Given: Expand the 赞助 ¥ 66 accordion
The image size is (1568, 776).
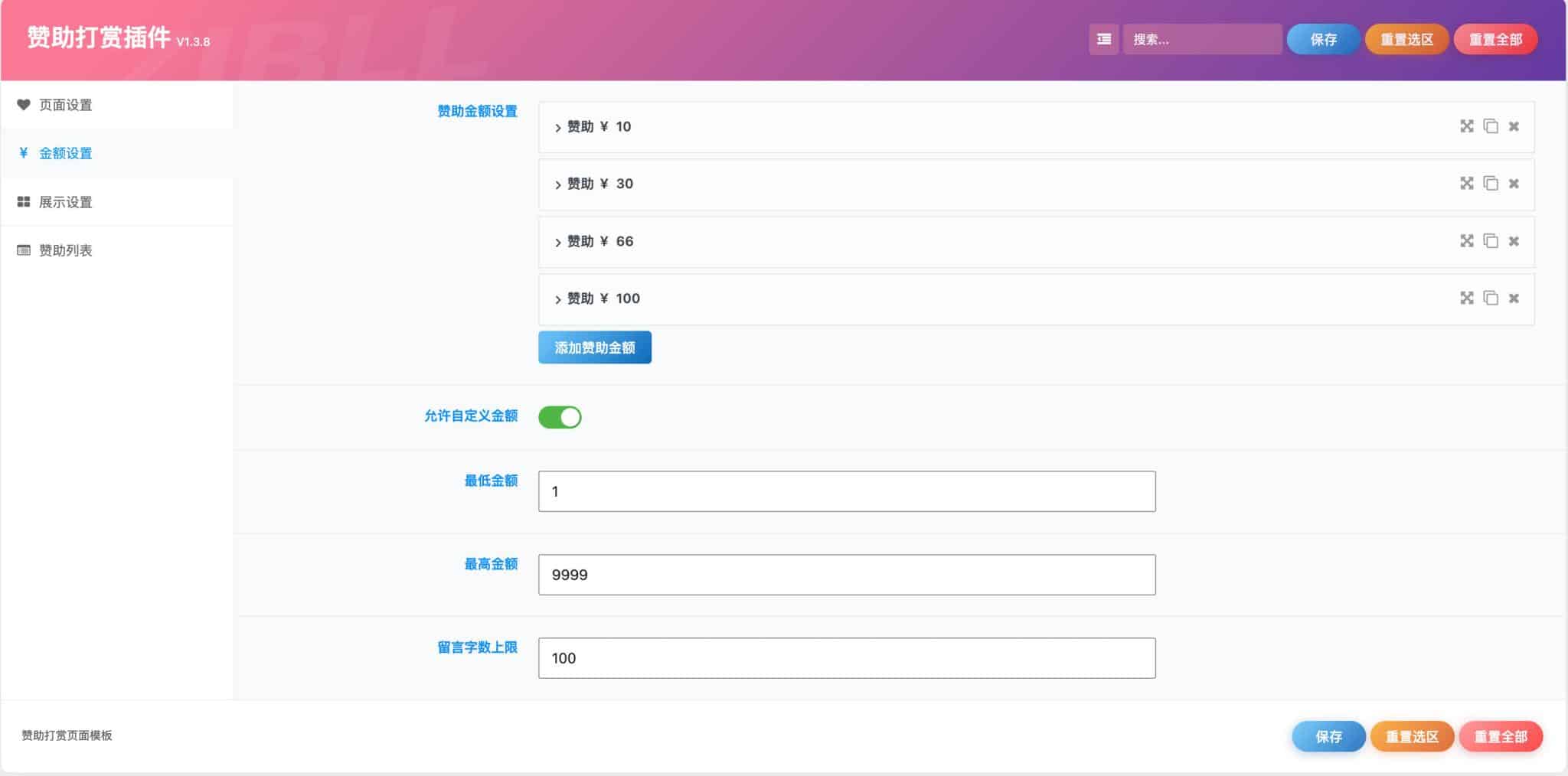Looking at the screenshot, I should (x=1037, y=242).
